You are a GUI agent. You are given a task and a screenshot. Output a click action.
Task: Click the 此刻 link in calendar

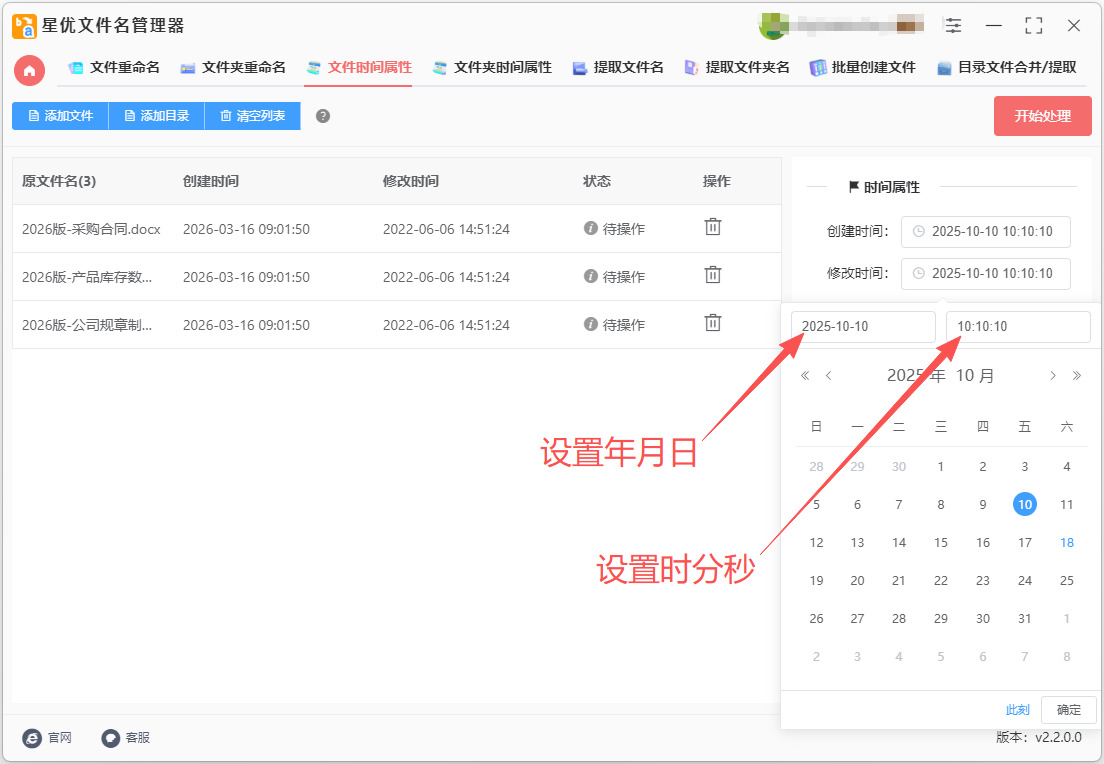(1017, 710)
